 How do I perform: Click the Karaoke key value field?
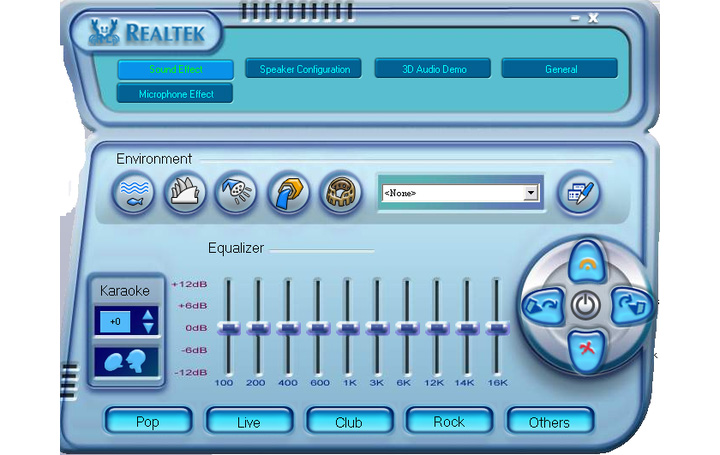coord(116,321)
